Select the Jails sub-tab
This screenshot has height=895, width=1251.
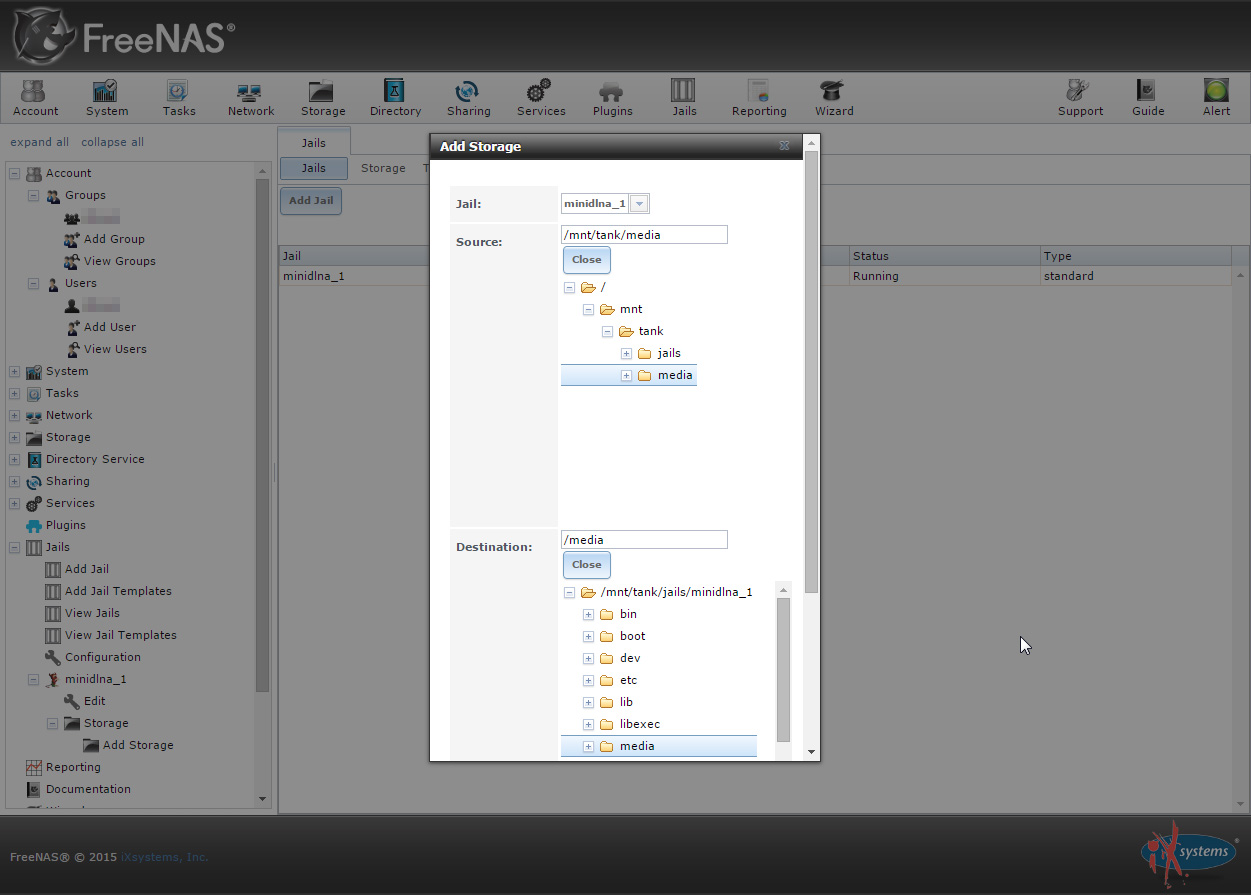314,168
